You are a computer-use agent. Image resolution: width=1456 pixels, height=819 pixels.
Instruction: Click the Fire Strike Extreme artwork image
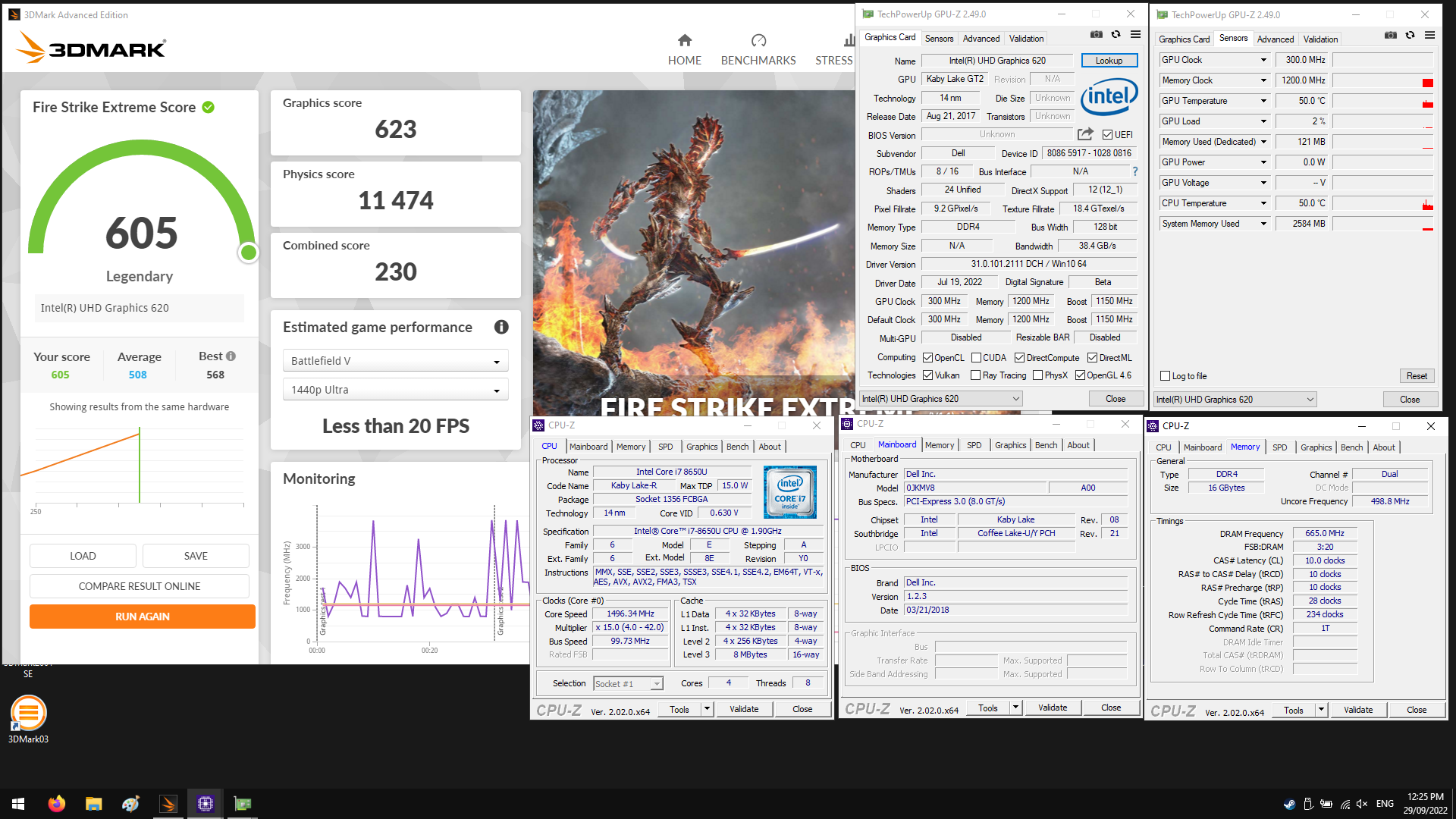click(x=694, y=253)
